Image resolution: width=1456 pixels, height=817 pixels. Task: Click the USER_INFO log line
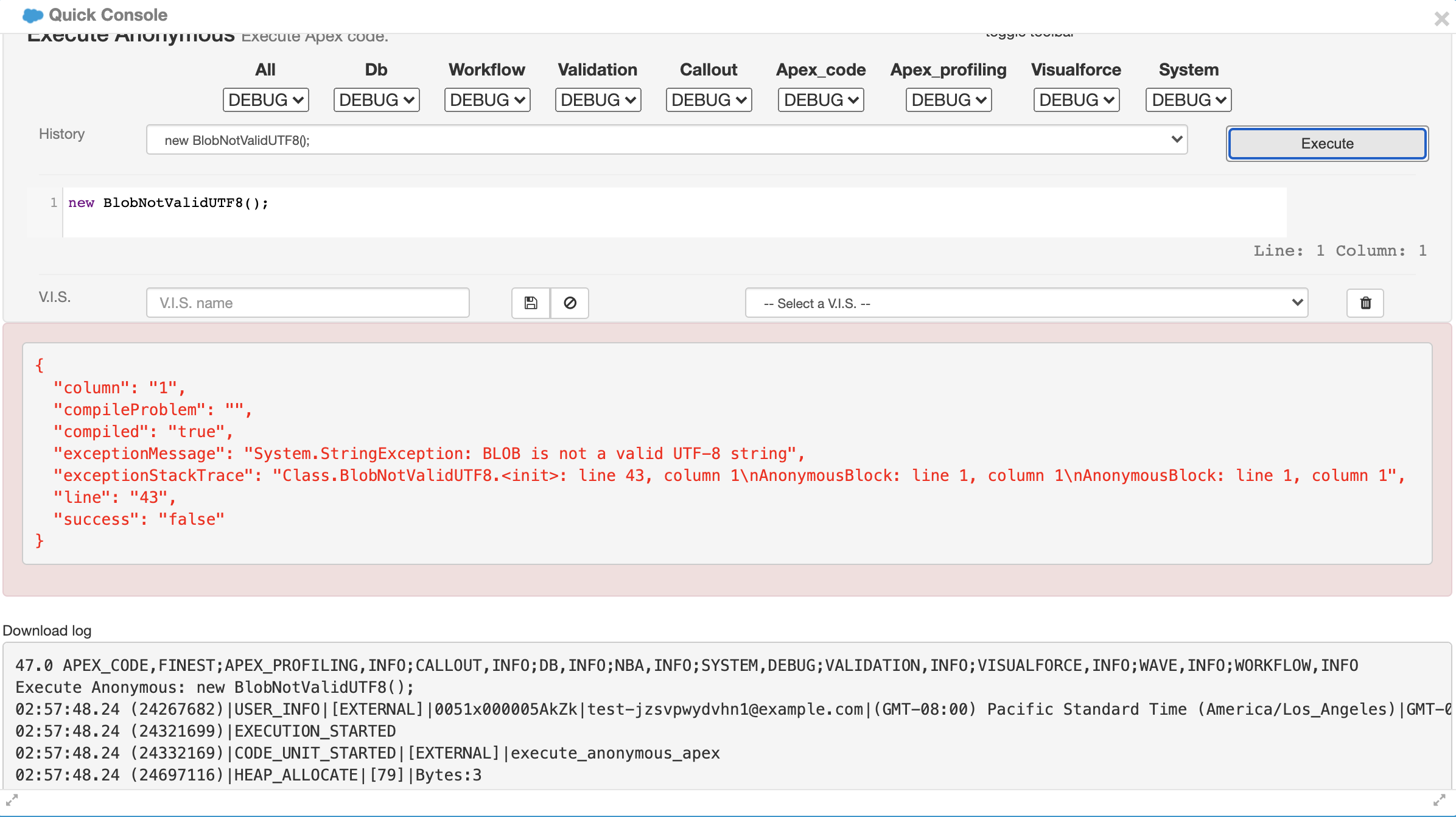click(x=732, y=709)
